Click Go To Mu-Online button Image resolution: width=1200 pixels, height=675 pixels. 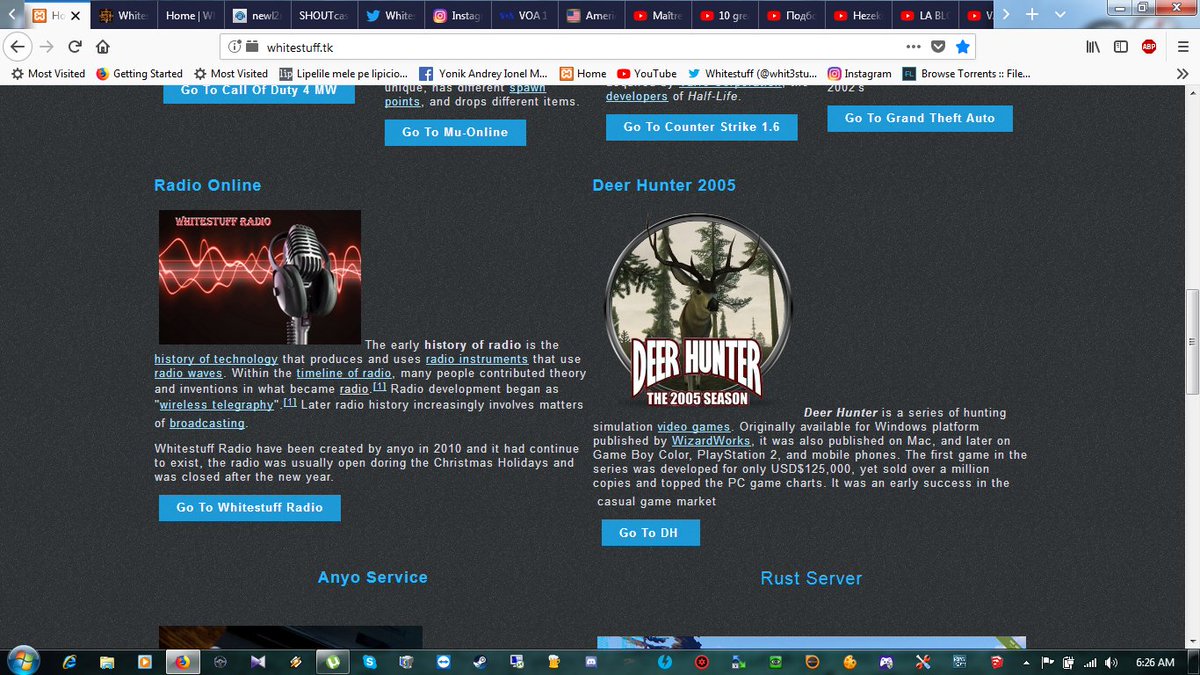[x=455, y=132]
